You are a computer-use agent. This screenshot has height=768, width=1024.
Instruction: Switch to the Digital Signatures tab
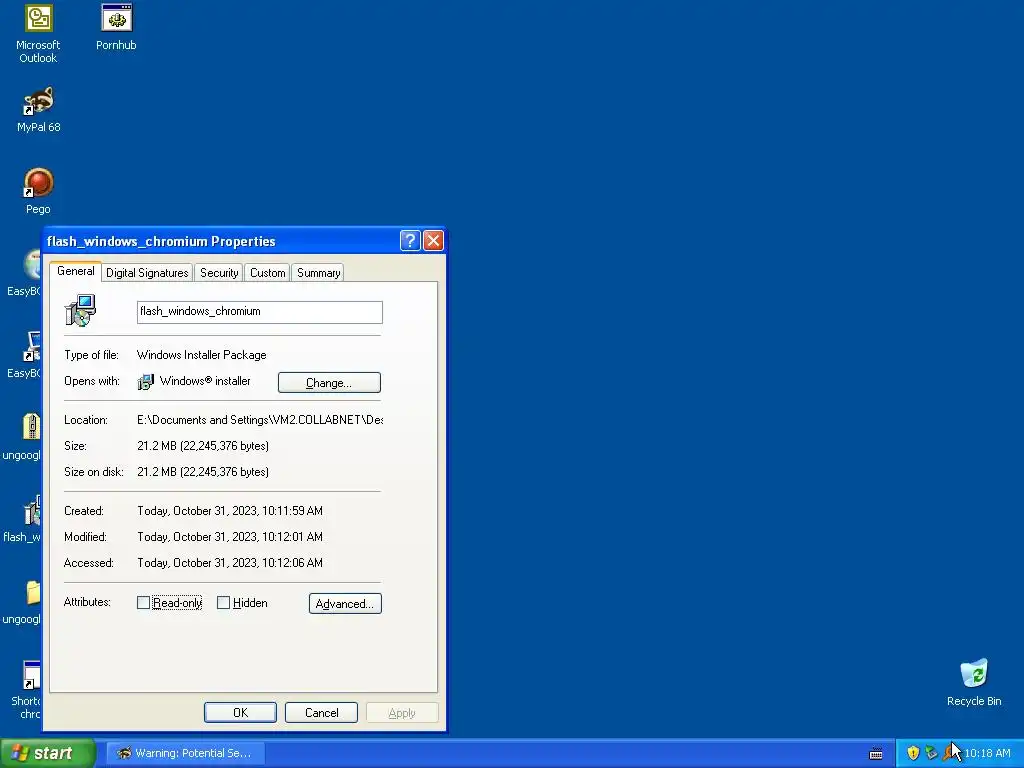[x=147, y=273]
